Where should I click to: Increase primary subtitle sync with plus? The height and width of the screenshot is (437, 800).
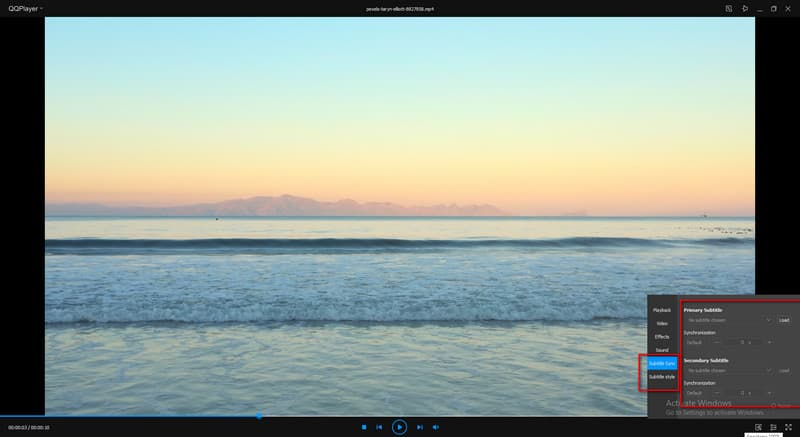[x=769, y=342]
